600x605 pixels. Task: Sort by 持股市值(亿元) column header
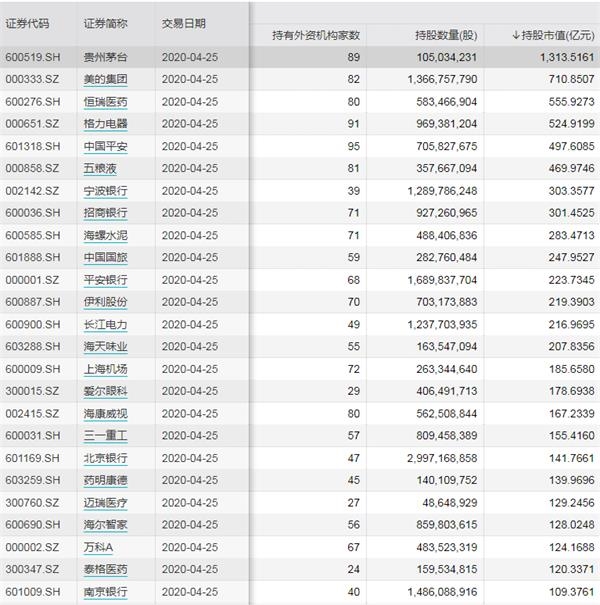coord(553,35)
